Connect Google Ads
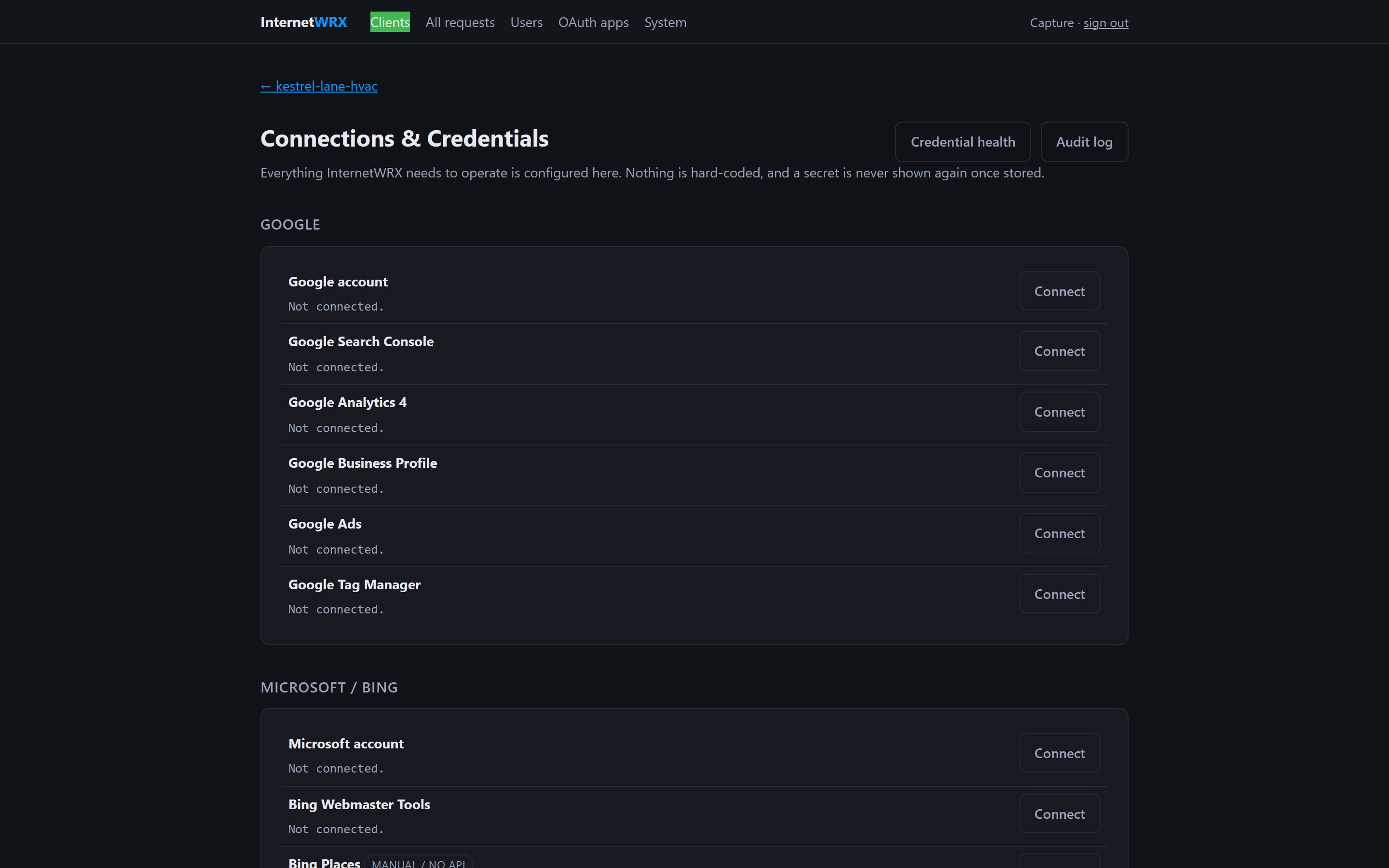Image resolution: width=1389 pixels, height=868 pixels. pos(1059,533)
